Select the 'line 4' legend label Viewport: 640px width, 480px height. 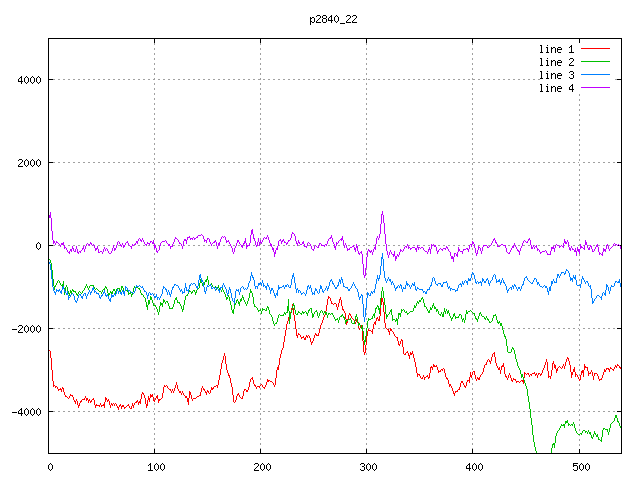pos(556,89)
